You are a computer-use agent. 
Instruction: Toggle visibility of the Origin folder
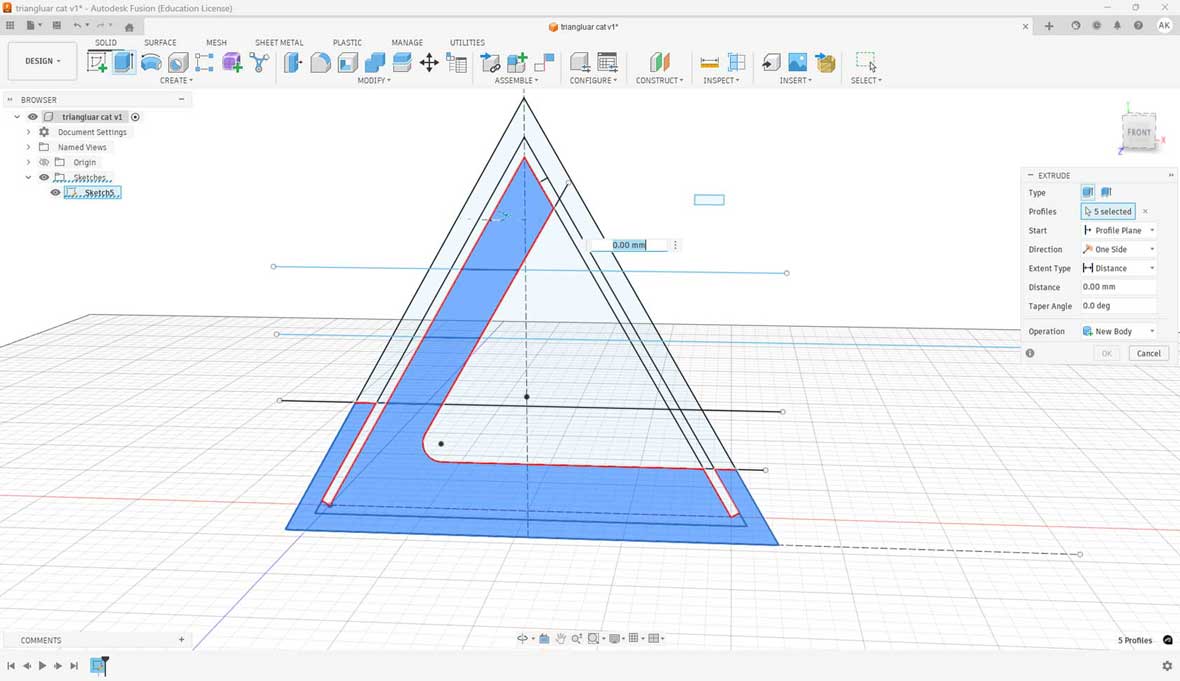[x=44, y=161]
